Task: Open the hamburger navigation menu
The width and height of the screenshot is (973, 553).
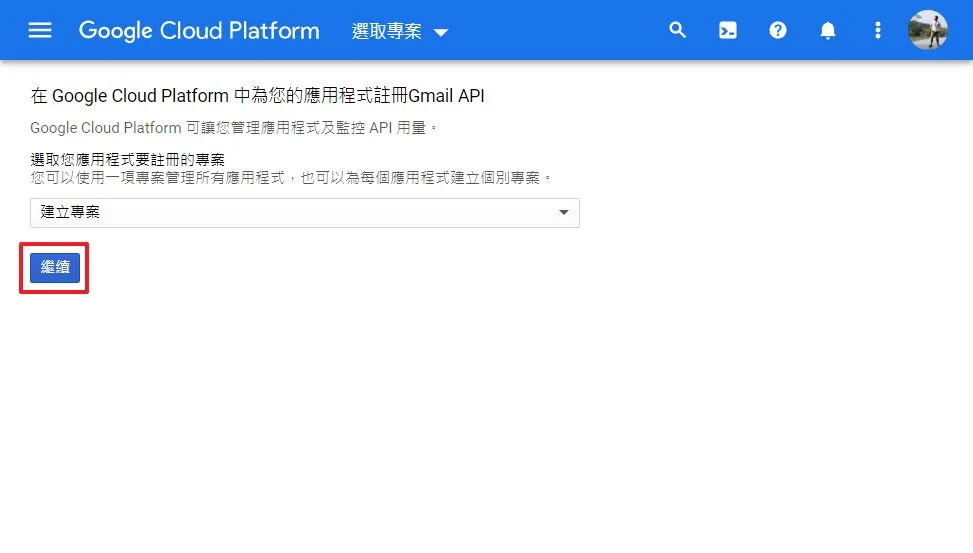Action: click(x=40, y=30)
